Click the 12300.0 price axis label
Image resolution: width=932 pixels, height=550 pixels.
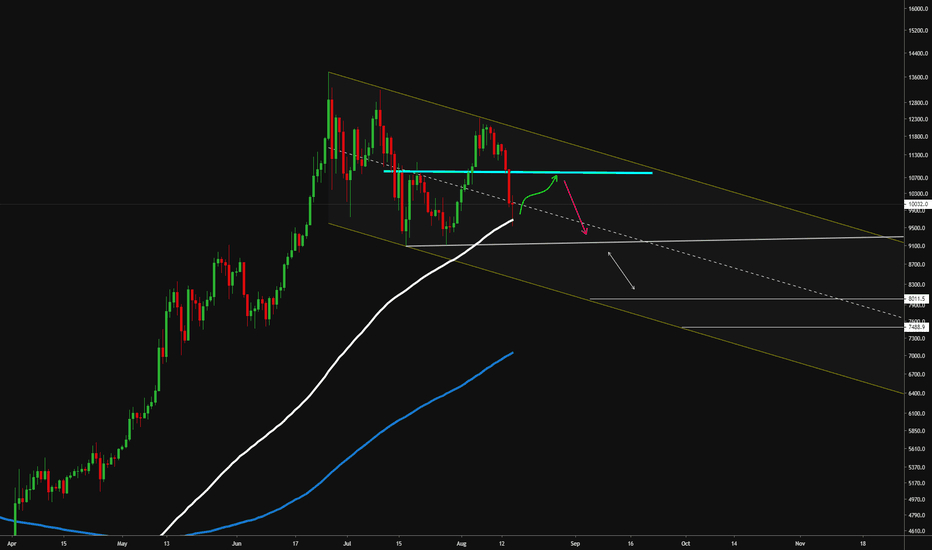(x=919, y=120)
